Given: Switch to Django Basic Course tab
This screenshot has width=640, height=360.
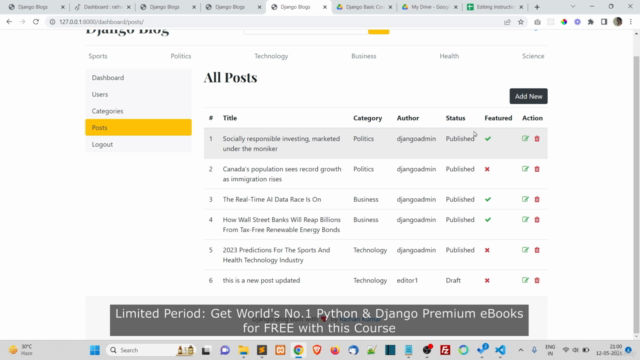Looking at the screenshot, I should 364,7.
